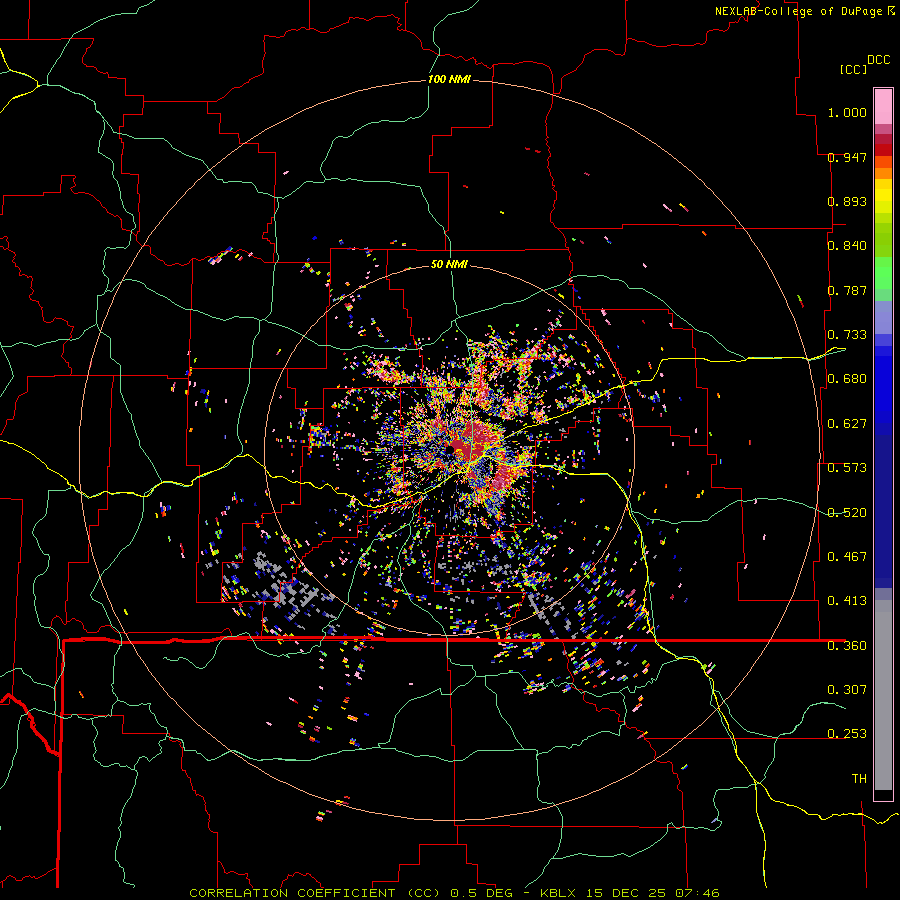Click the TH threshold label on the scale

(x=859, y=779)
